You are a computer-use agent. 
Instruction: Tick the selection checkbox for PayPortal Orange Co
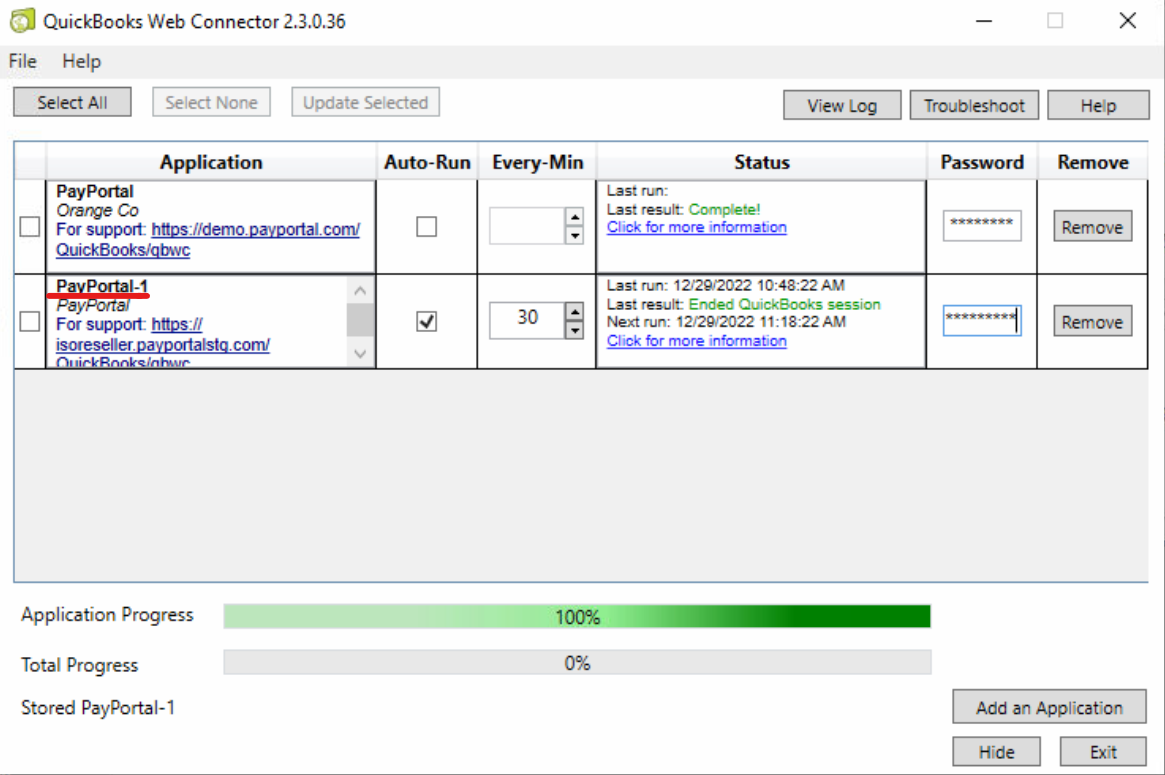[30, 227]
